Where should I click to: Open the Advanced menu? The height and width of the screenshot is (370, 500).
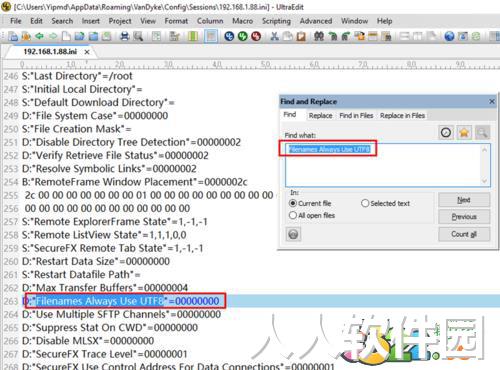click(316, 21)
